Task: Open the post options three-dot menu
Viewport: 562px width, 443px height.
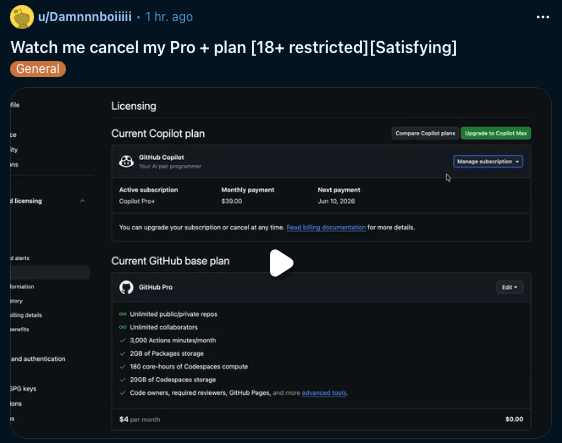Action: [543, 17]
